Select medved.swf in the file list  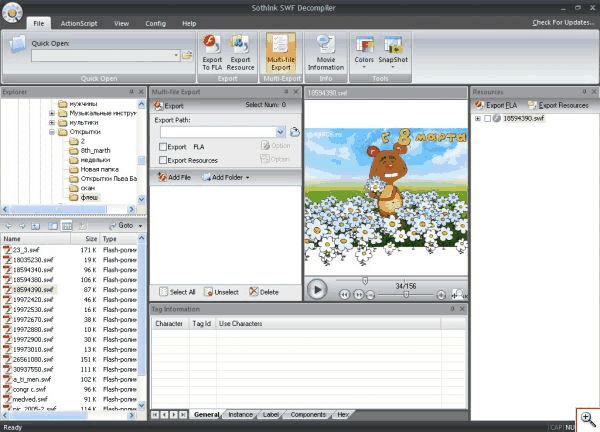[30, 399]
